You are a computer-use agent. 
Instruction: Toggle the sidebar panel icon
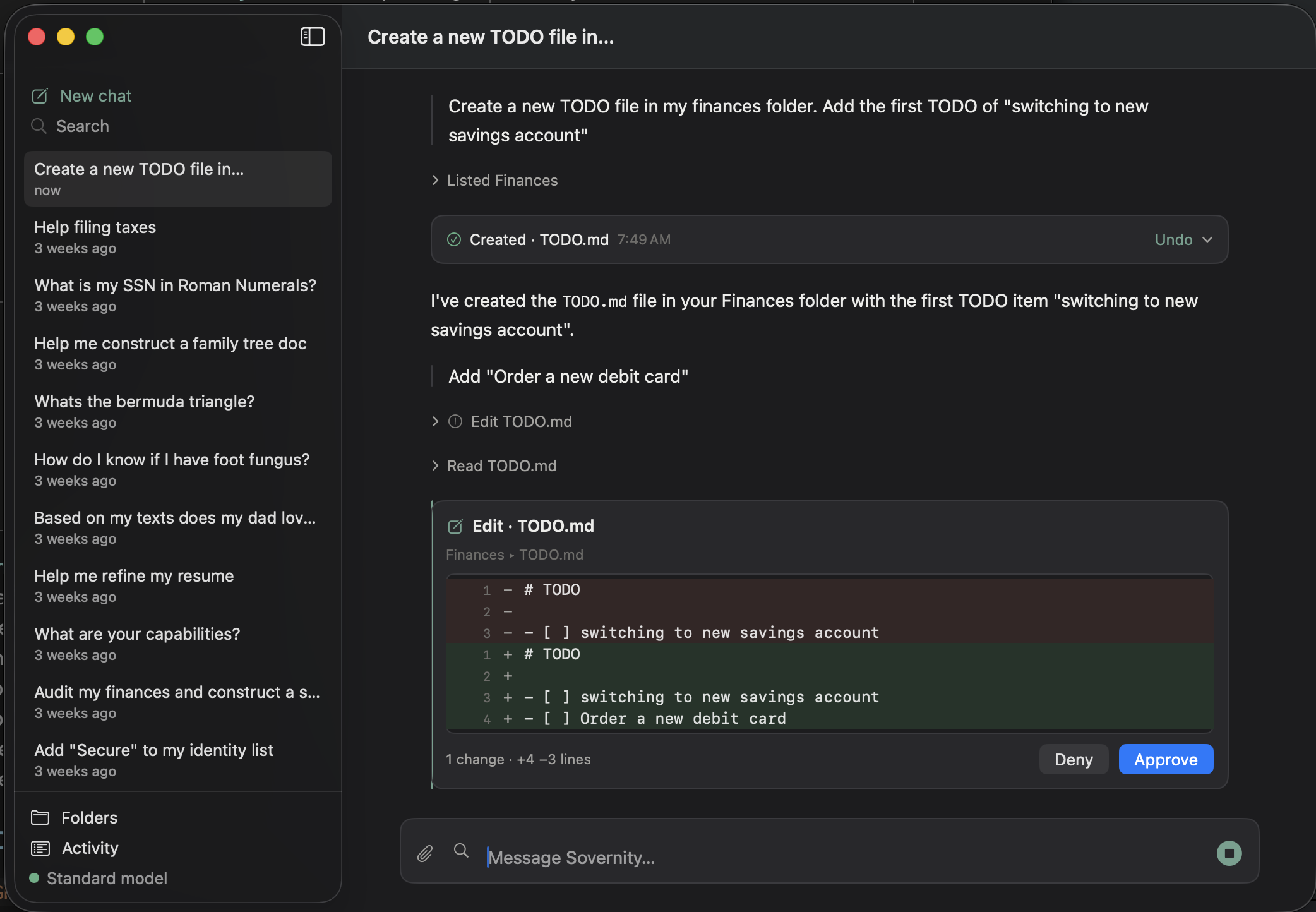point(313,37)
